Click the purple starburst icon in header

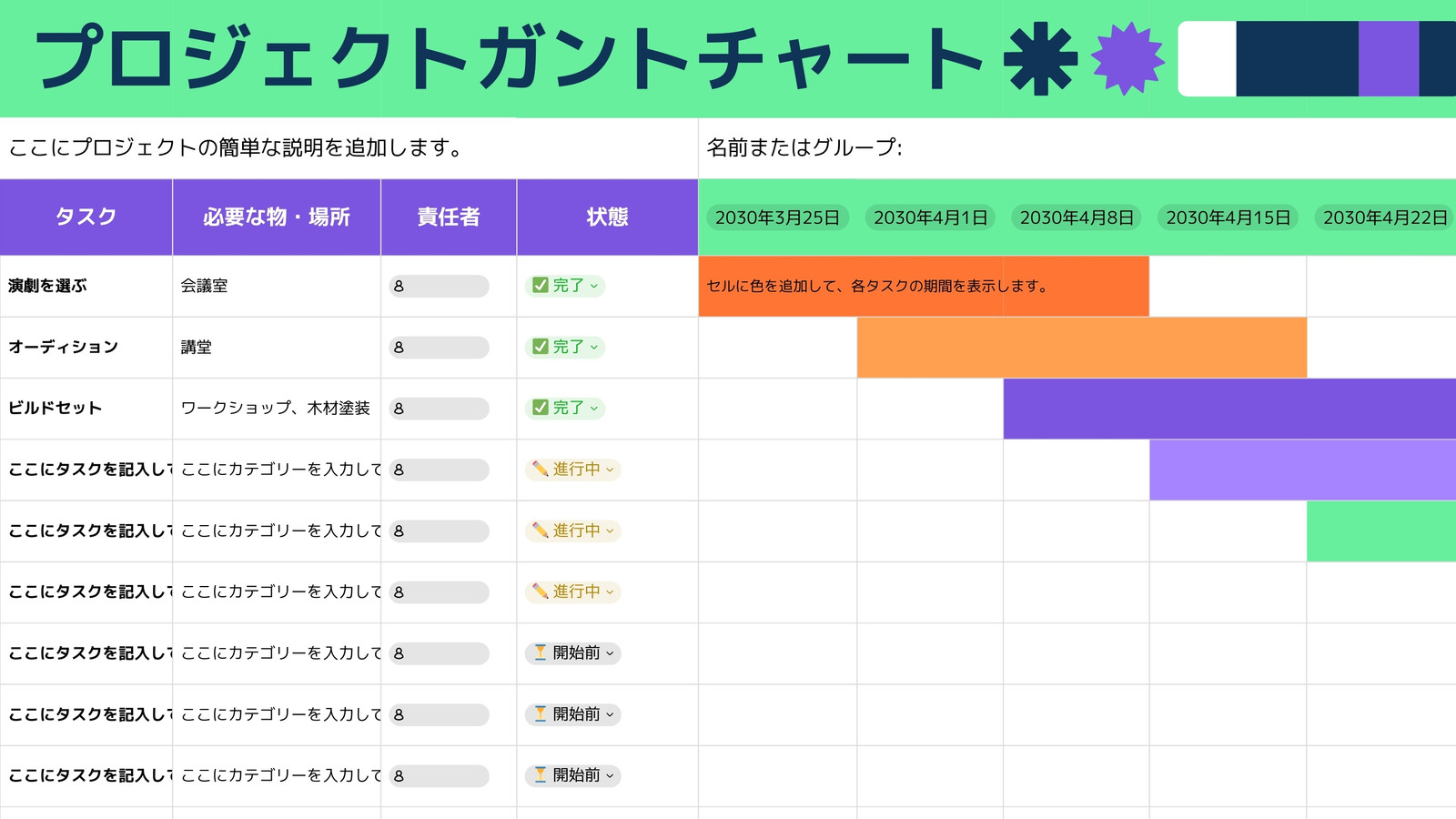coord(1127,59)
